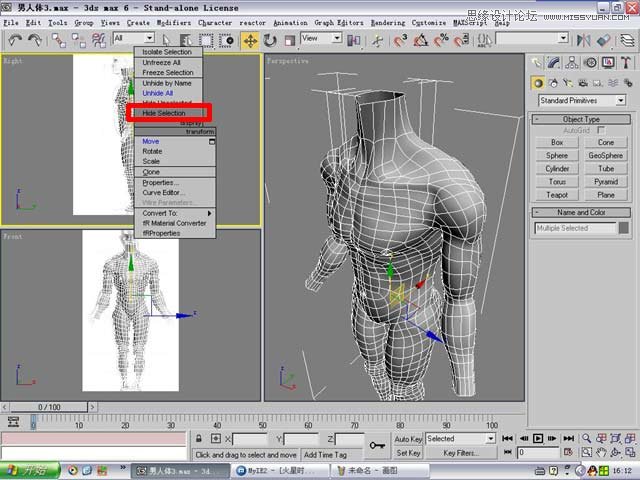
Task: Open the Select by Name dialog icon
Action: click(186, 40)
